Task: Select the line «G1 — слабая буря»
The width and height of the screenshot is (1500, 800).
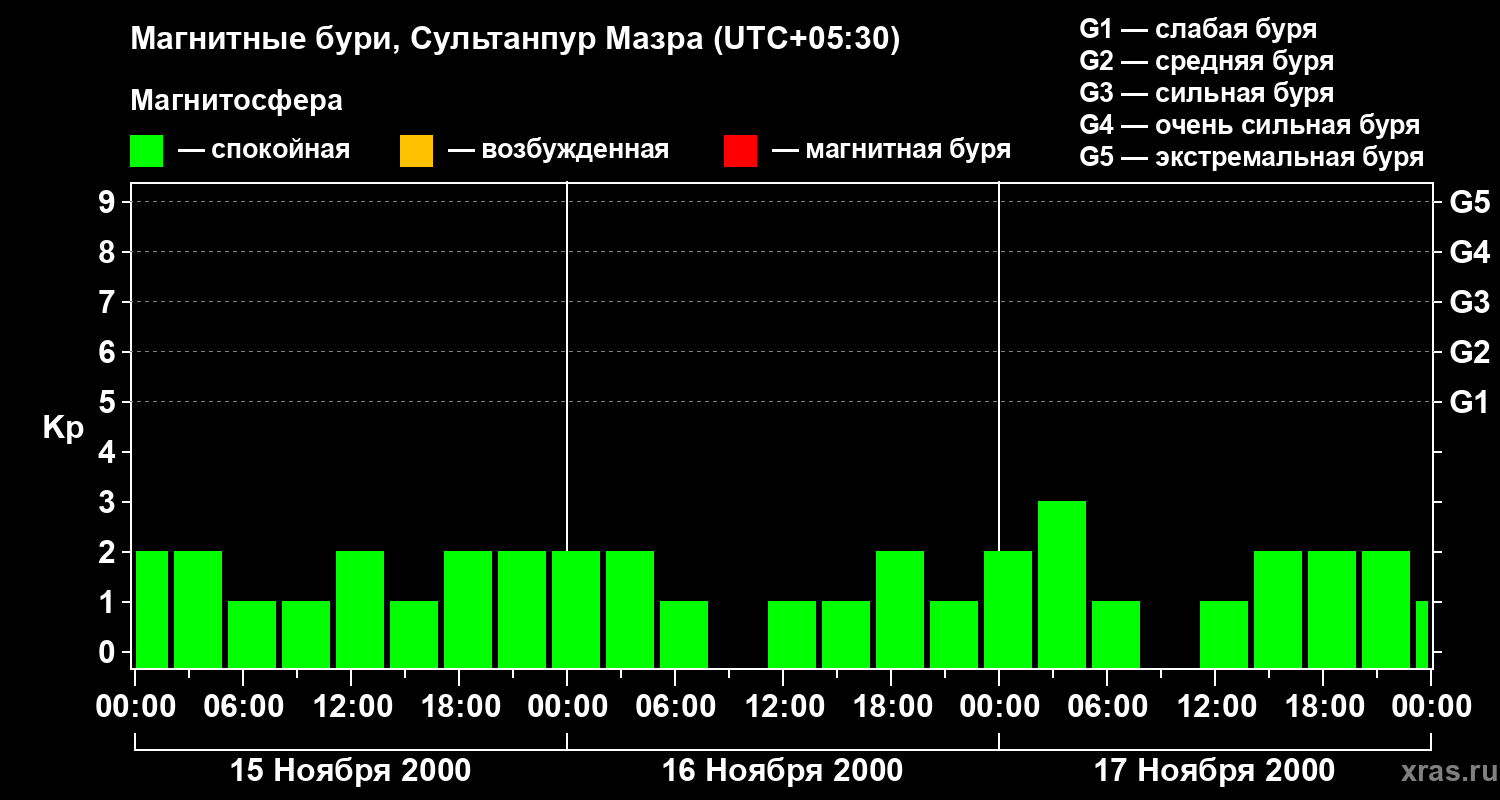Action: (1198, 29)
